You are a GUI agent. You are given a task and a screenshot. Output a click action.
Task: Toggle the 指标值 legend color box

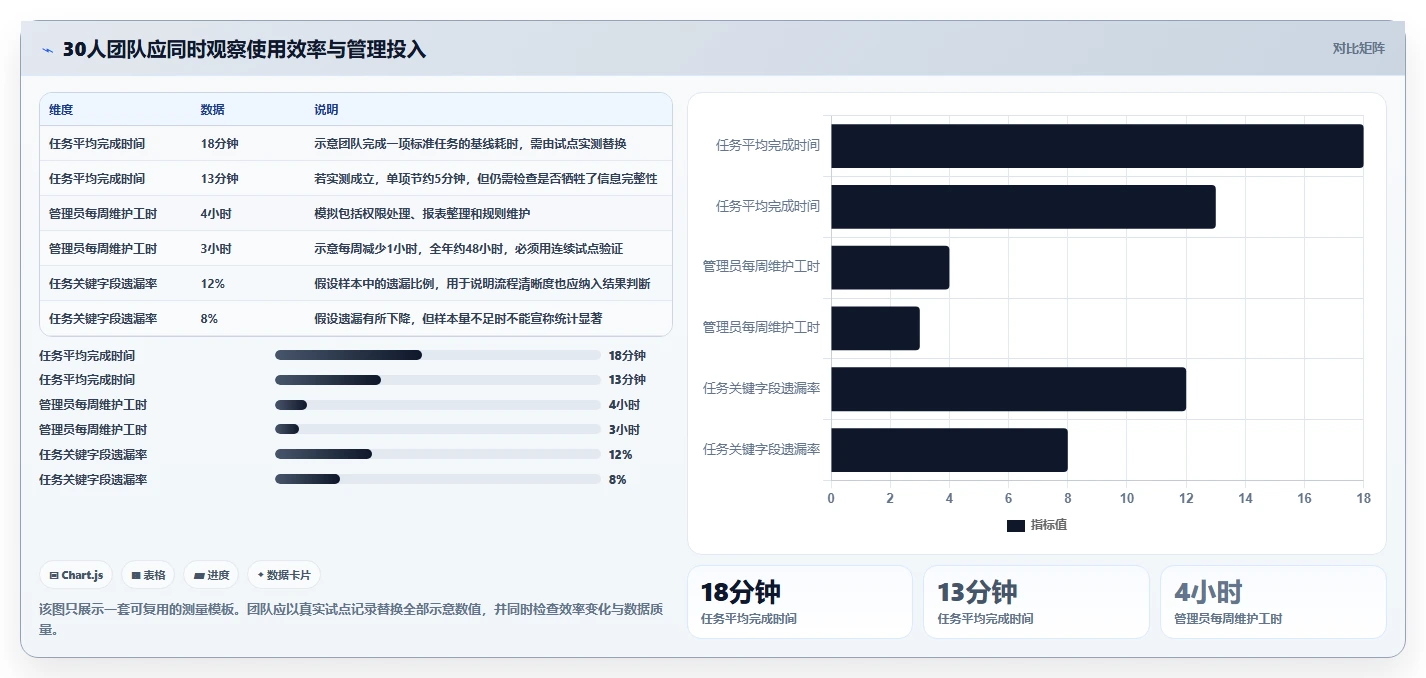[1016, 525]
